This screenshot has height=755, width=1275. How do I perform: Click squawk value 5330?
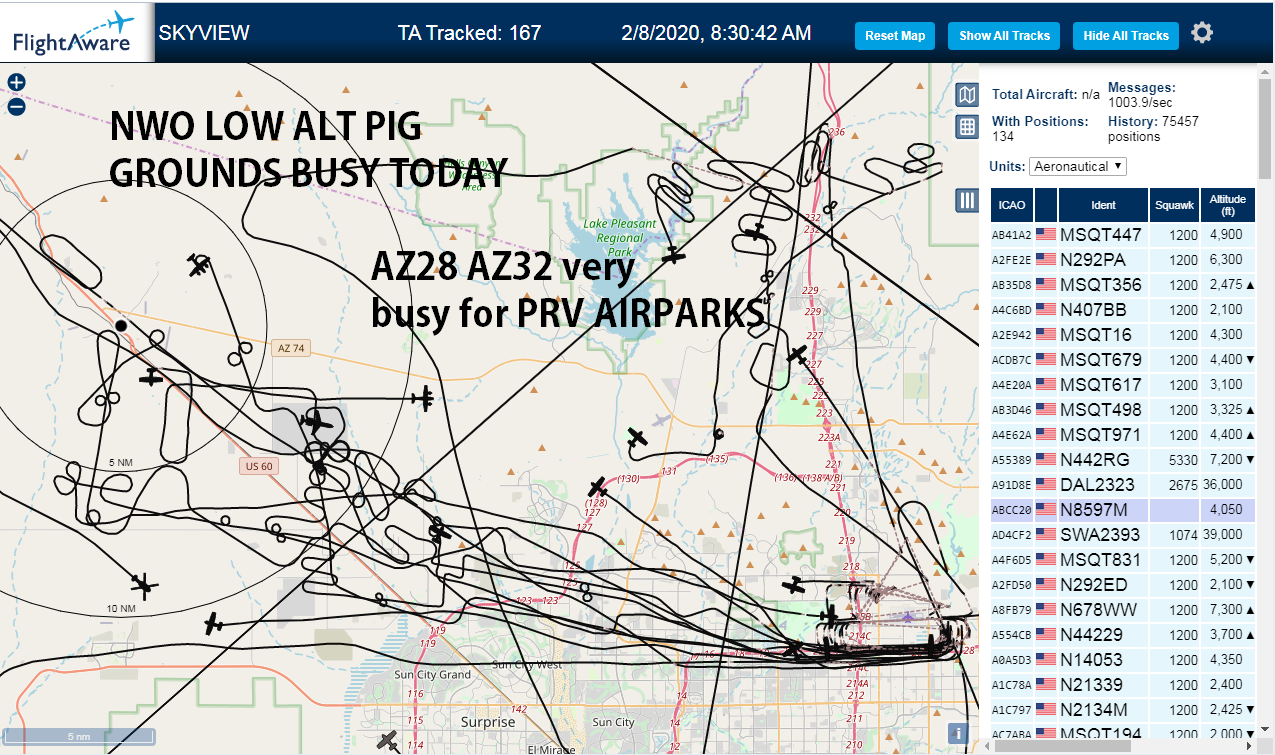1183,460
